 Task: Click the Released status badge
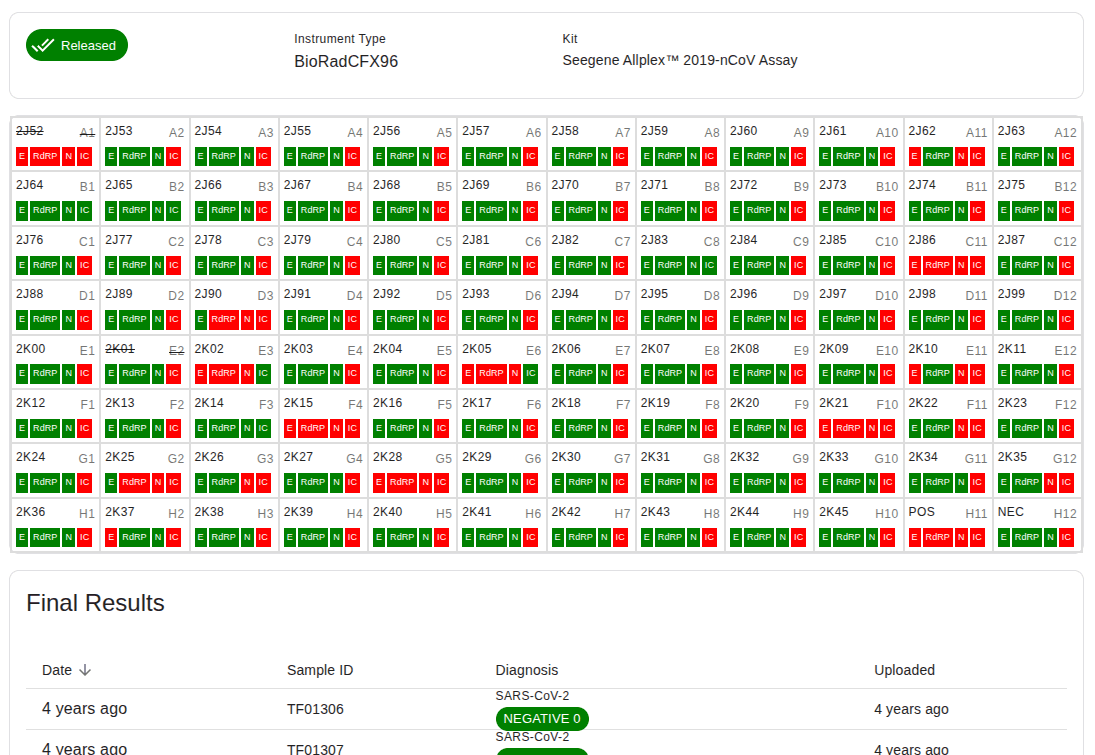77,45
